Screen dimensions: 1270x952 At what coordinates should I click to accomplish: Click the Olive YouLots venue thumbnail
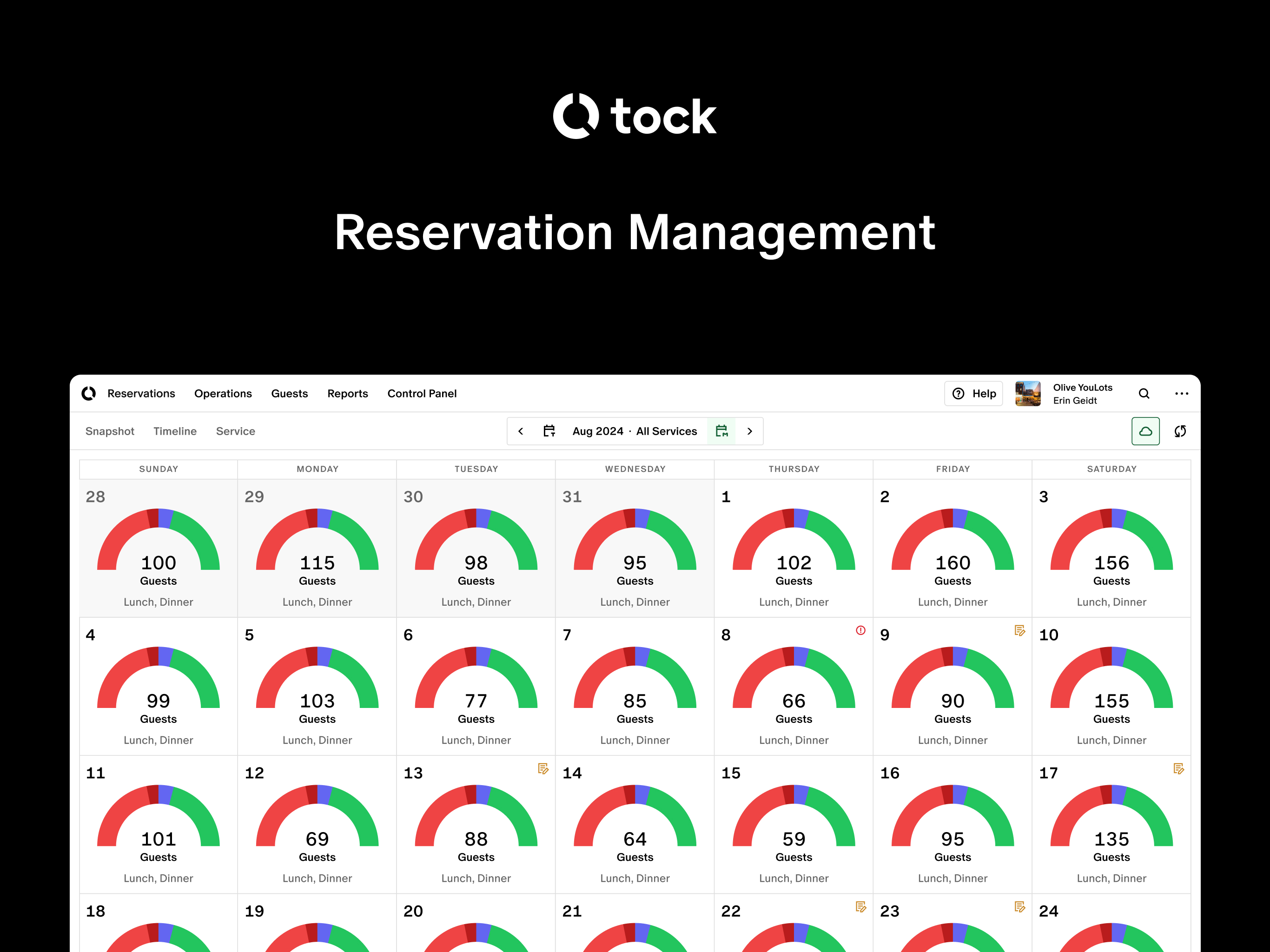point(1028,393)
